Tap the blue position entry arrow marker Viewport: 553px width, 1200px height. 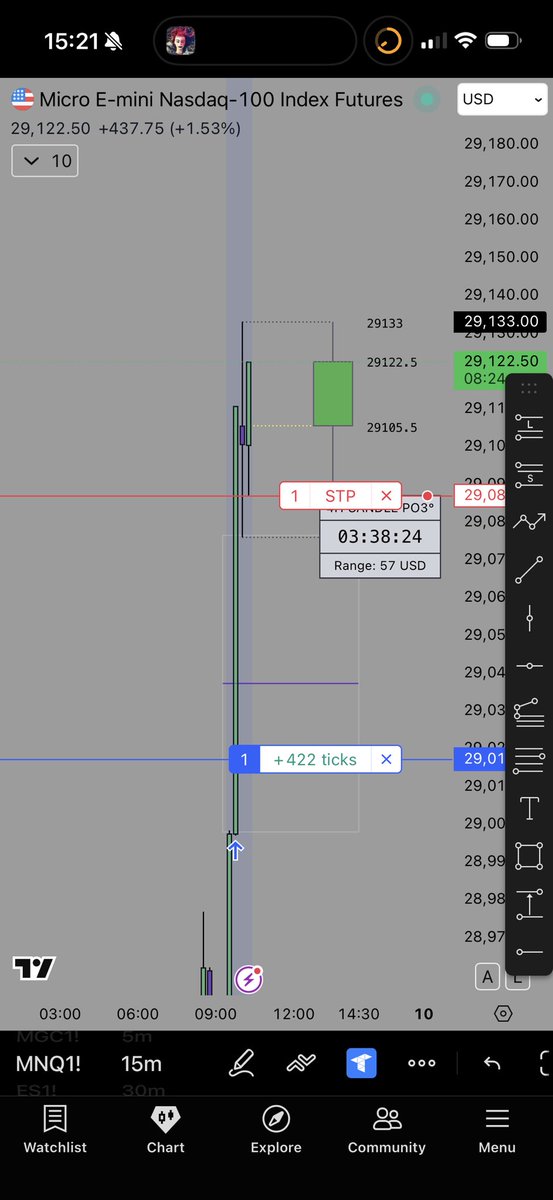(235, 850)
